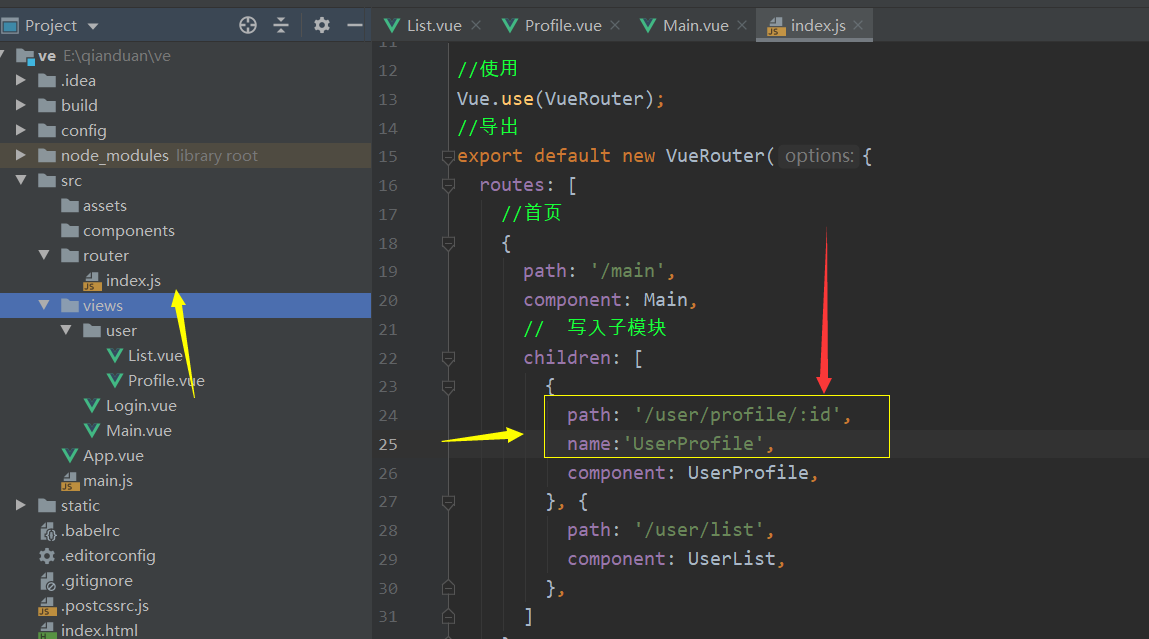Open the .gitignore file
Screen dimensions: 1149x639
point(97,580)
